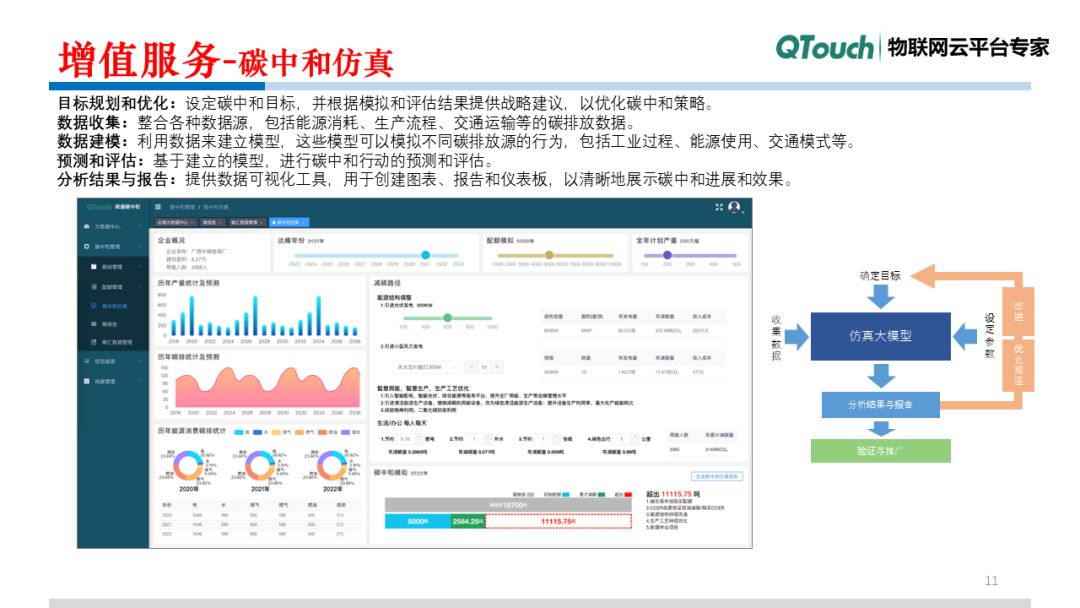Switch to the 区域大数据中心 tab
The height and width of the screenshot is (608, 1080).
[176, 222]
